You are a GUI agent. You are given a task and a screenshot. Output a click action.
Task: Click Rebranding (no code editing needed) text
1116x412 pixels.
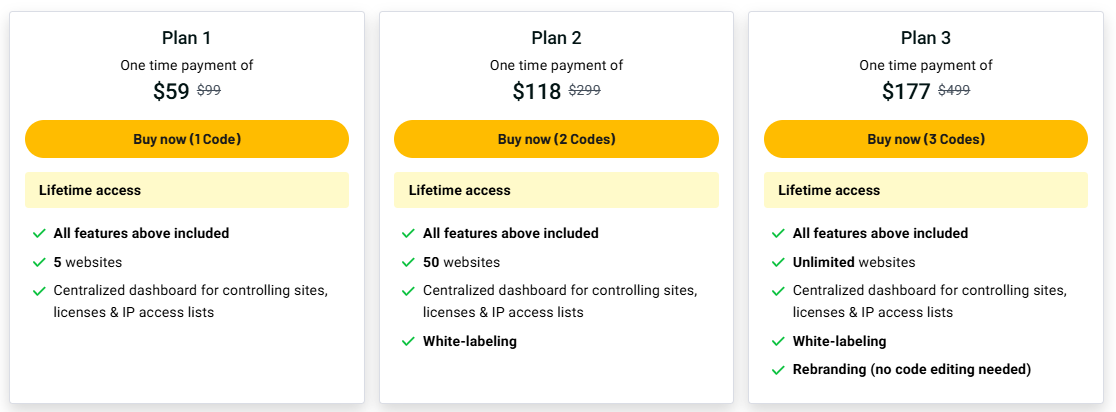coord(912,369)
